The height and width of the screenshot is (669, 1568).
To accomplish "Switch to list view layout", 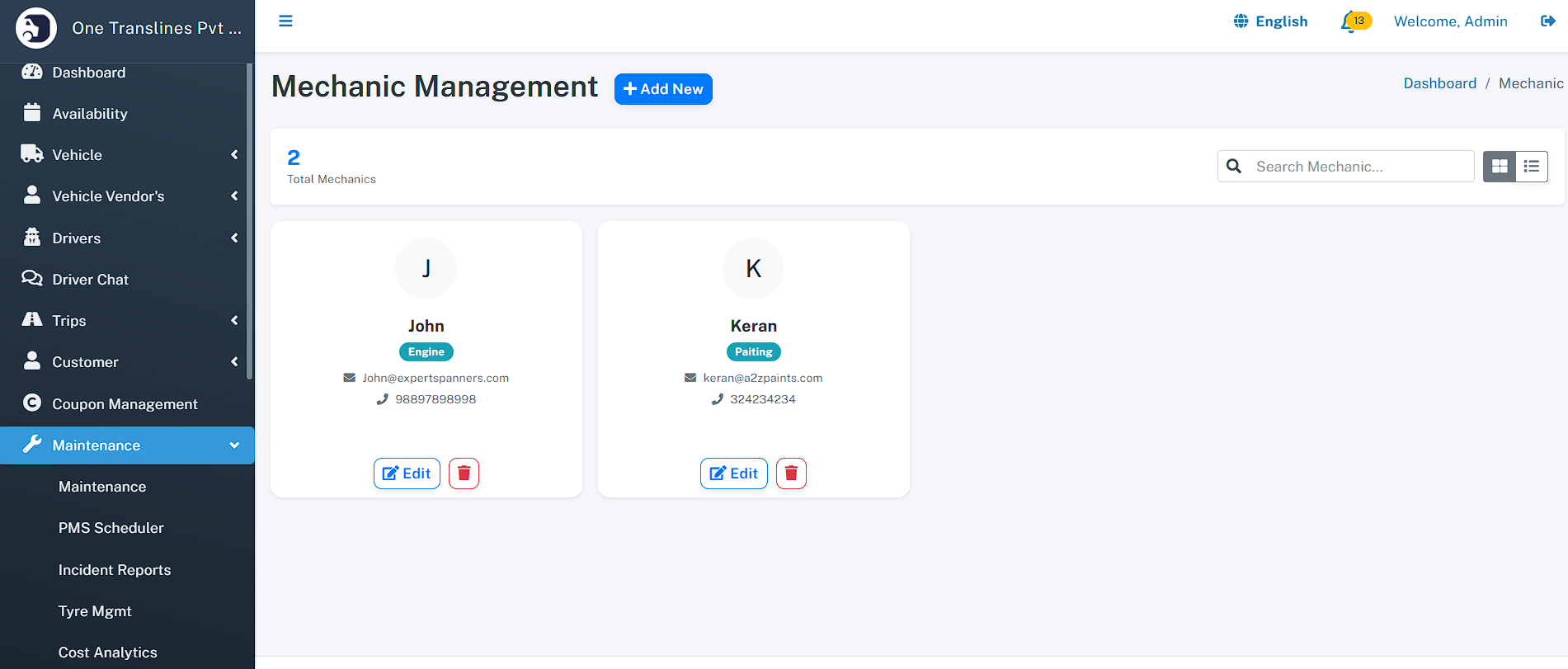I will click(1532, 167).
